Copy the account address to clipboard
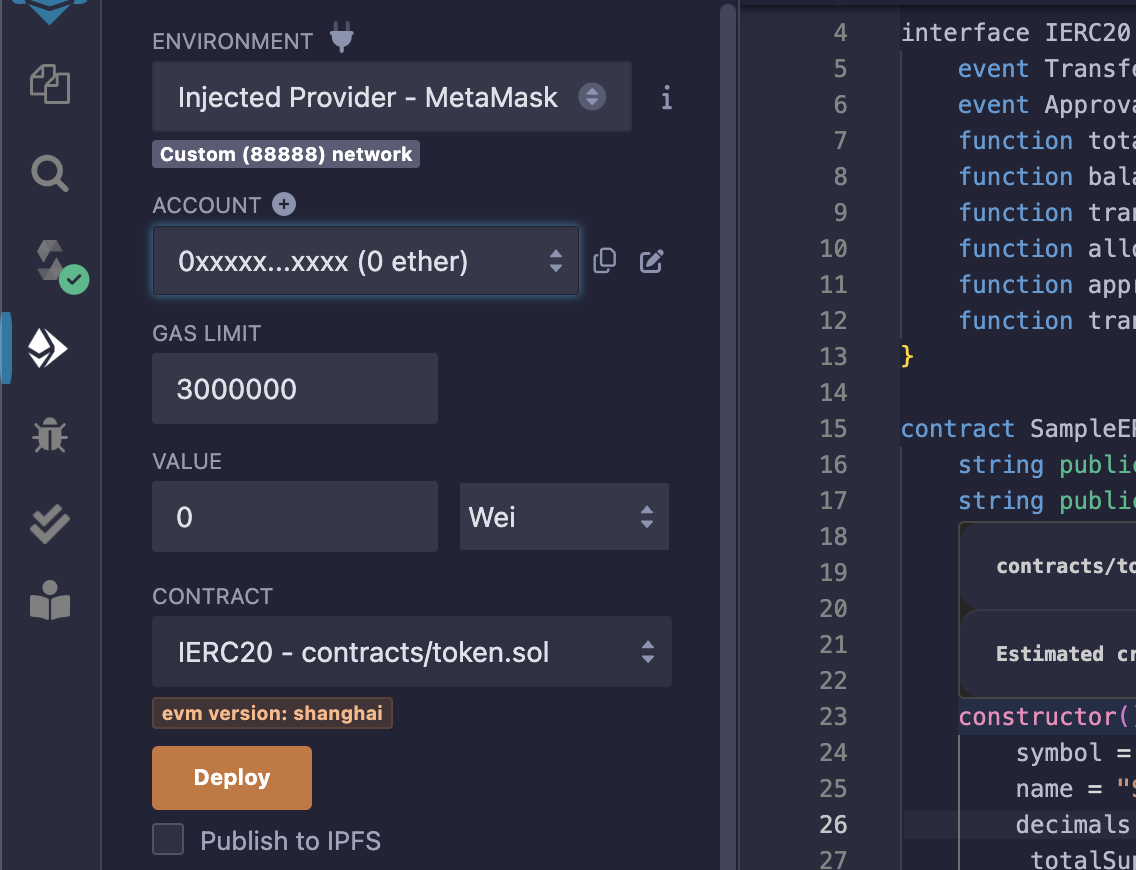This screenshot has height=870, width=1136. point(604,261)
